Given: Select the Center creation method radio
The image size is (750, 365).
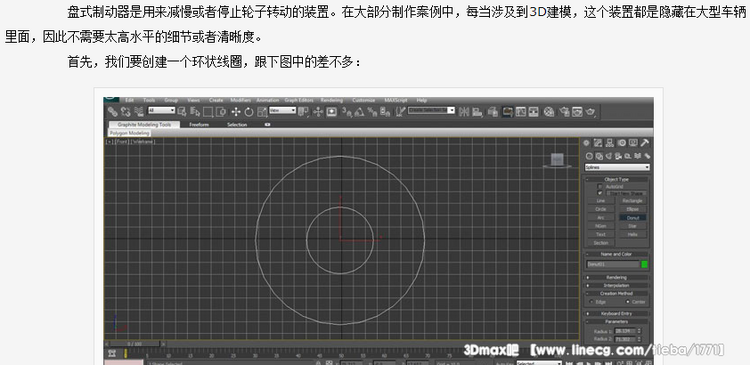Looking at the screenshot, I should (628, 302).
